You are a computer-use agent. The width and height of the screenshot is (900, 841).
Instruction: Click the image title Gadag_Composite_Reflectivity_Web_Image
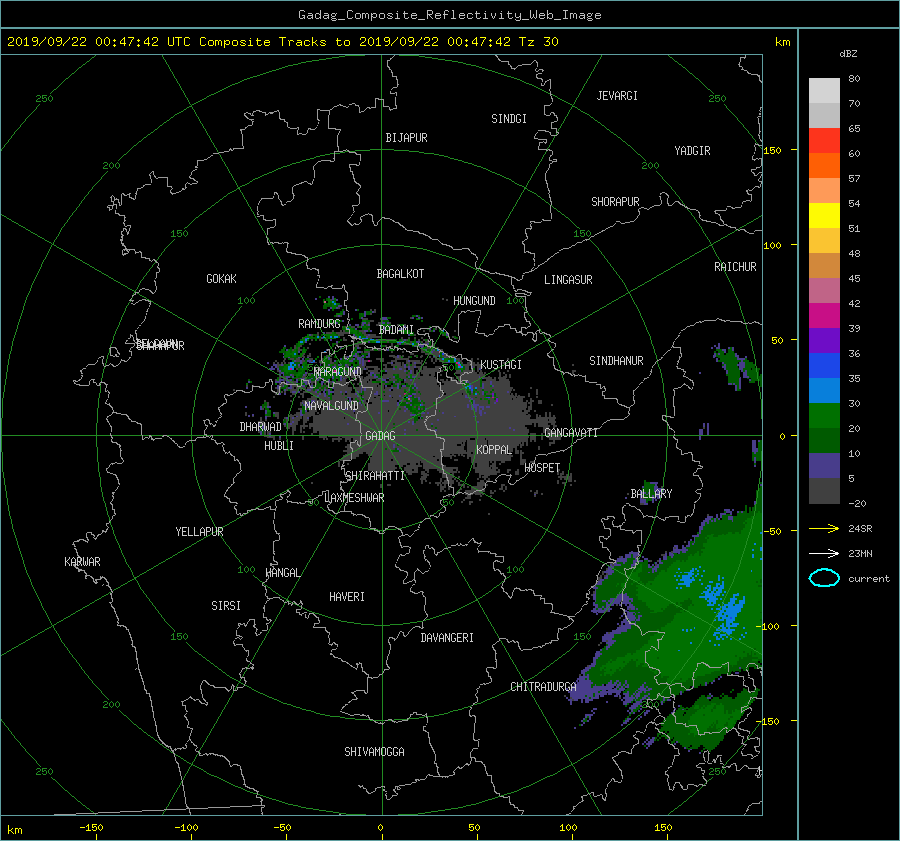click(x=449, y=15)
